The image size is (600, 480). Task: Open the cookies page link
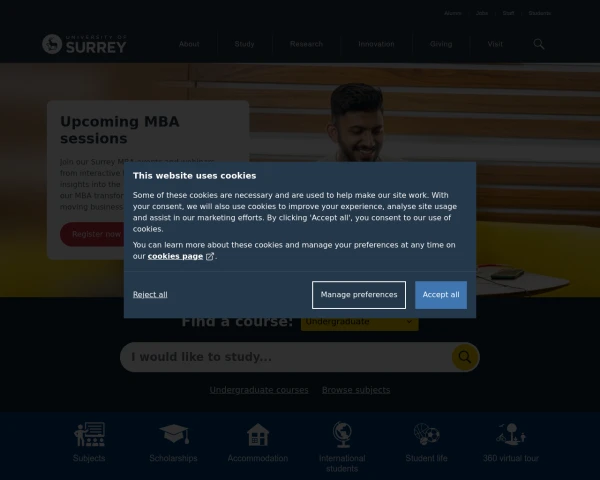[x=175, y=256]
